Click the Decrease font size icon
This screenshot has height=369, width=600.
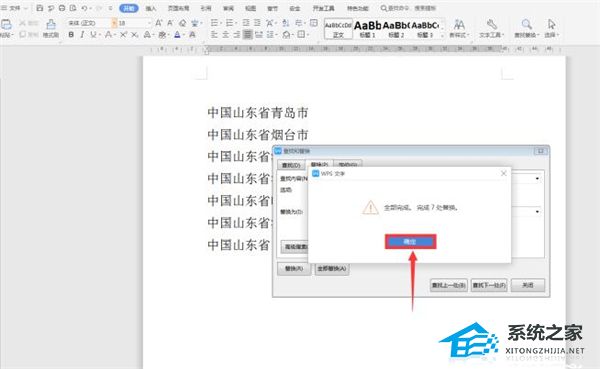coord(170,23)
